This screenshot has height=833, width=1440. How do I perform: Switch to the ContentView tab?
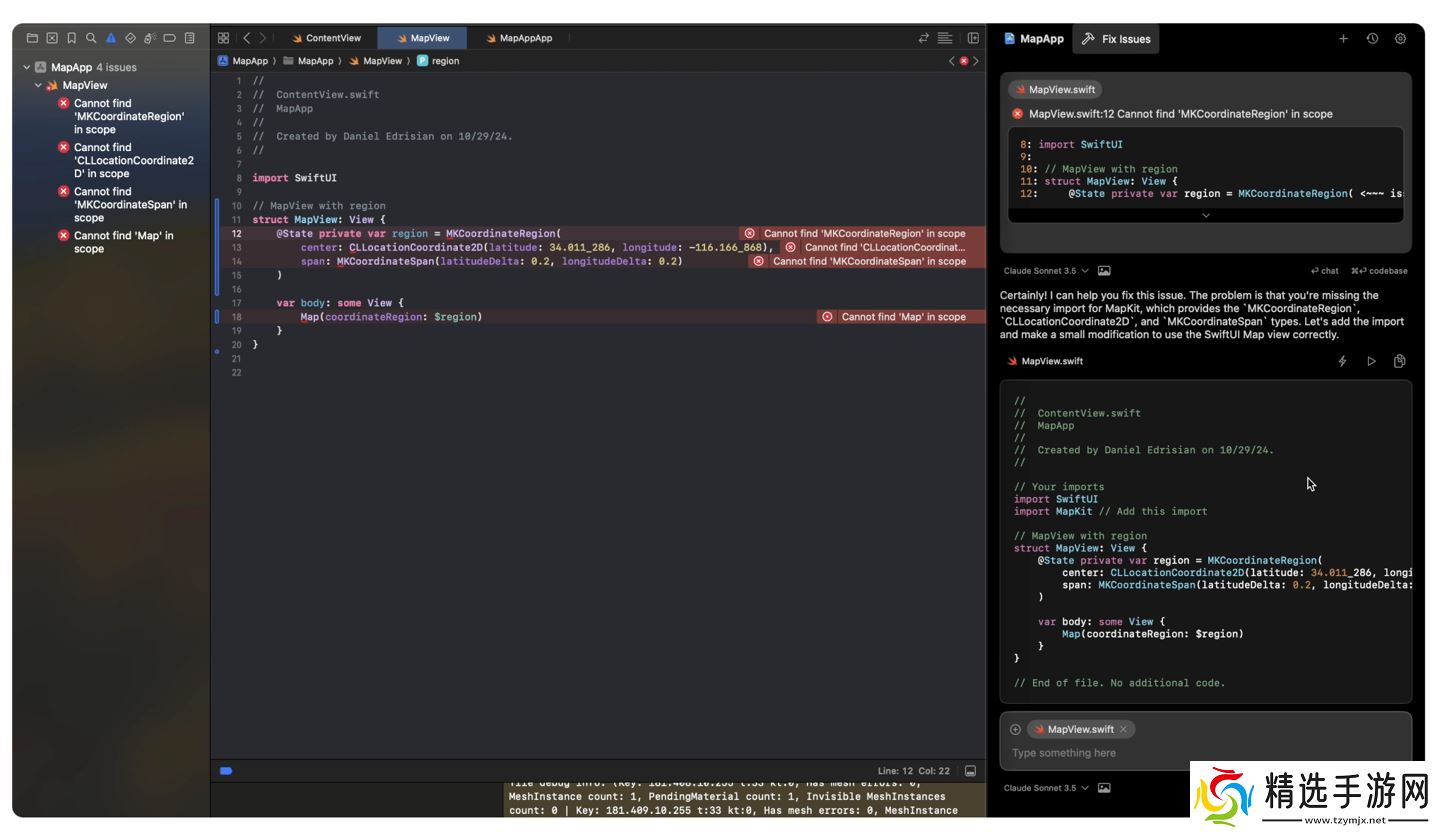(x=326, y=38)
